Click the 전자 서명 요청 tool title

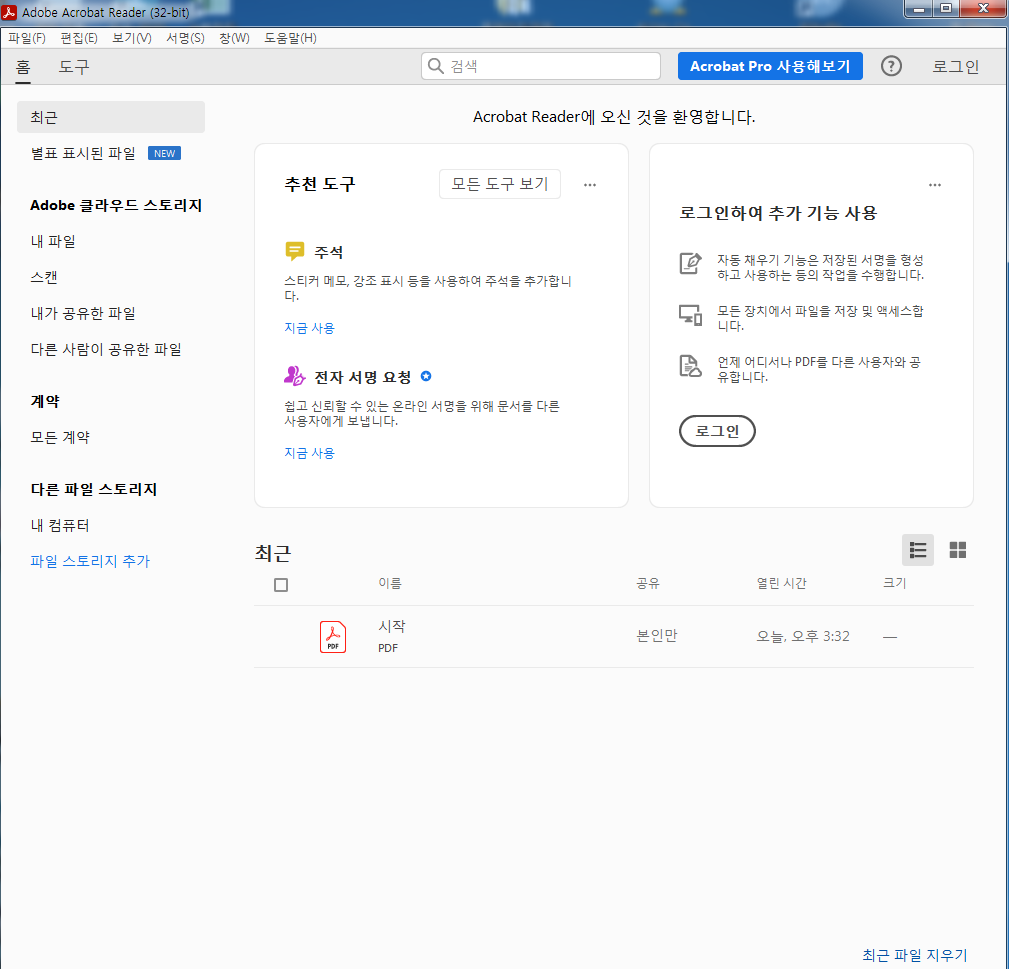click(362, 376)
